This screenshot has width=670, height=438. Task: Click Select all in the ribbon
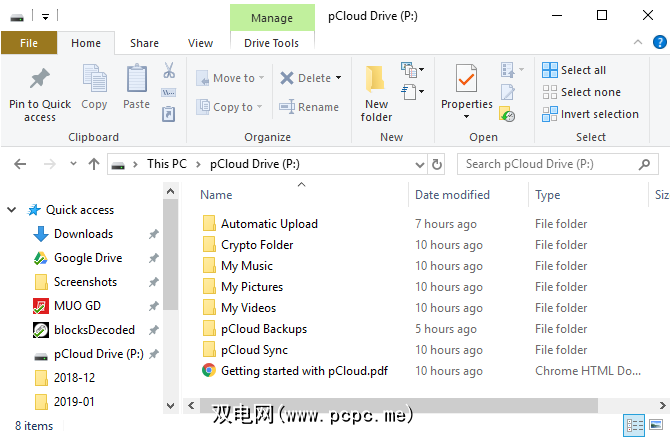tap(574, 70)
